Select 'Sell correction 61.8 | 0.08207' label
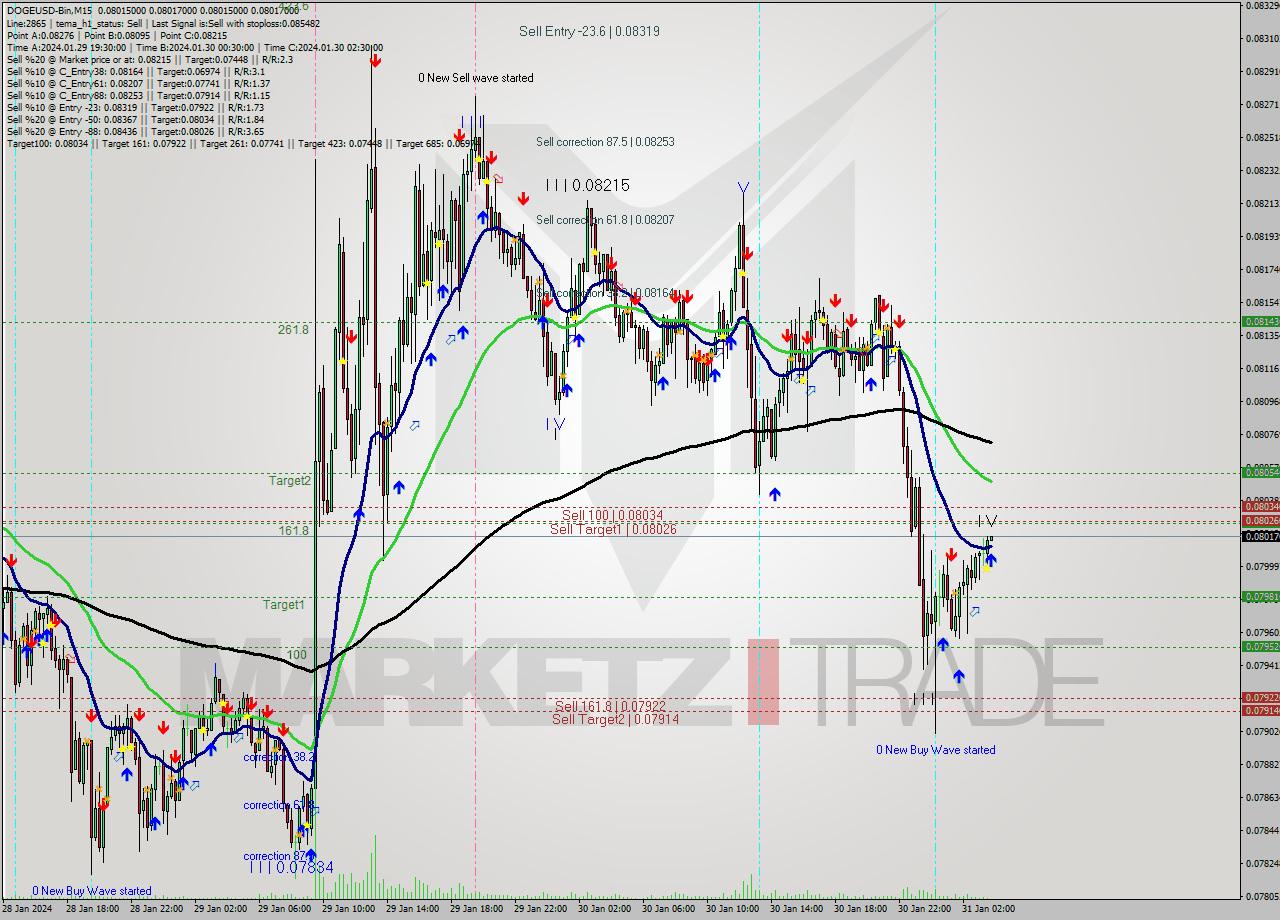 point(605,219)
